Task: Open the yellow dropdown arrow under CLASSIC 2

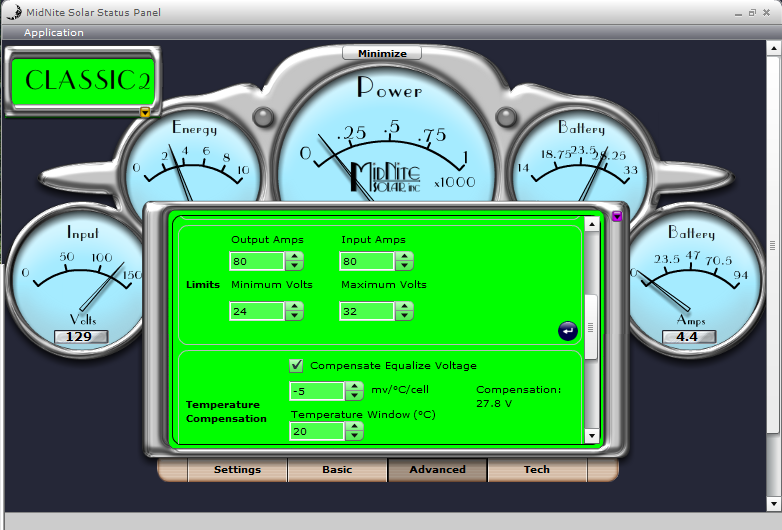Action: coord(145,112)
